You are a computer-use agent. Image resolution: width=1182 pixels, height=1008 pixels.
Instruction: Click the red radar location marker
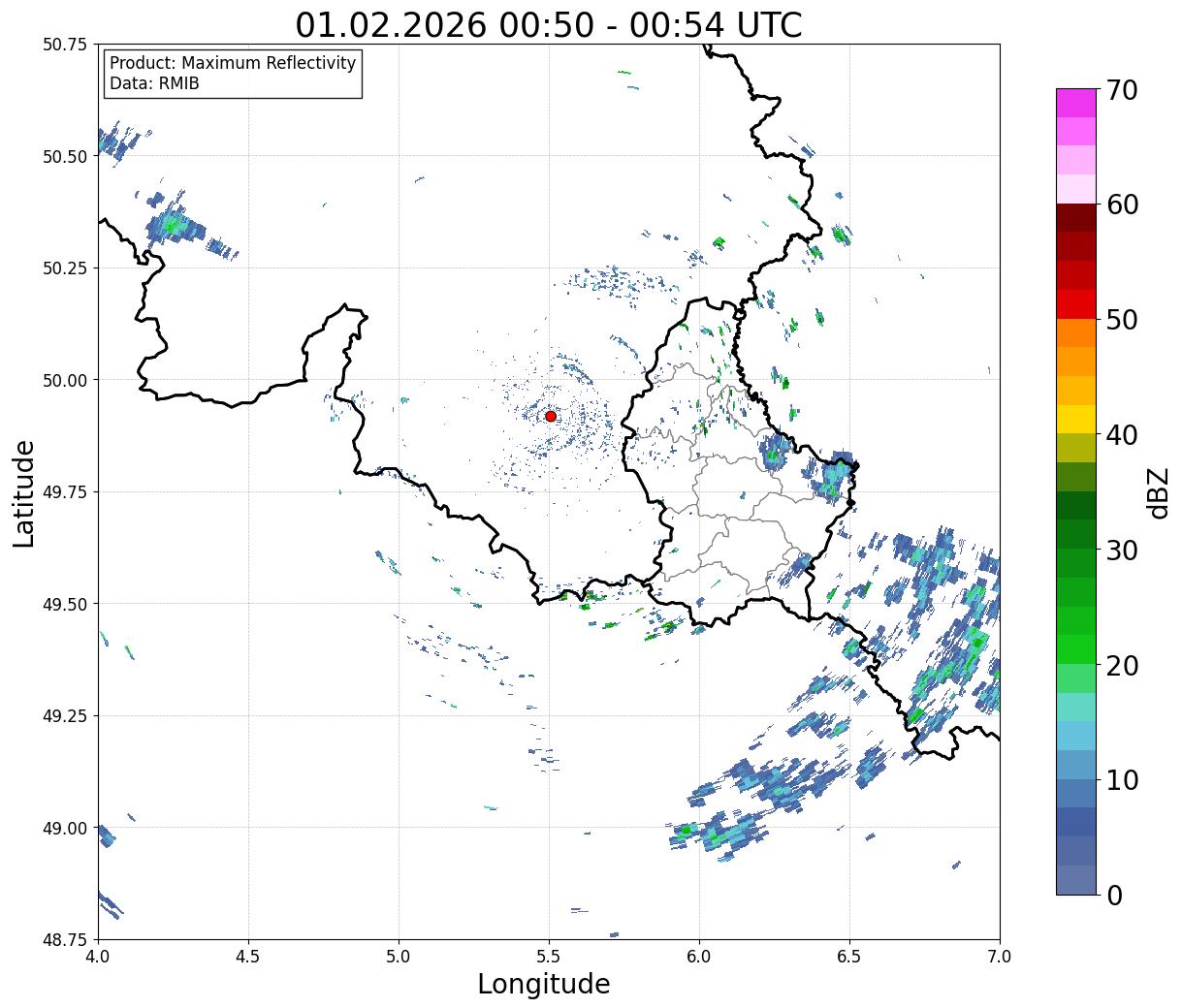click(x=551, y=416)
